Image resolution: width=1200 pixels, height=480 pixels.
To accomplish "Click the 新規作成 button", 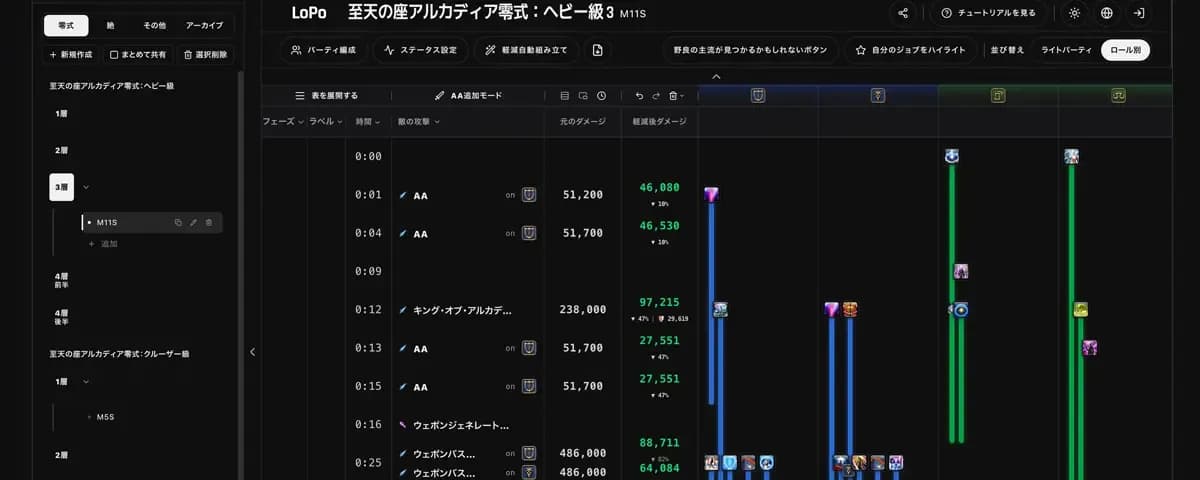I will 70,55.
